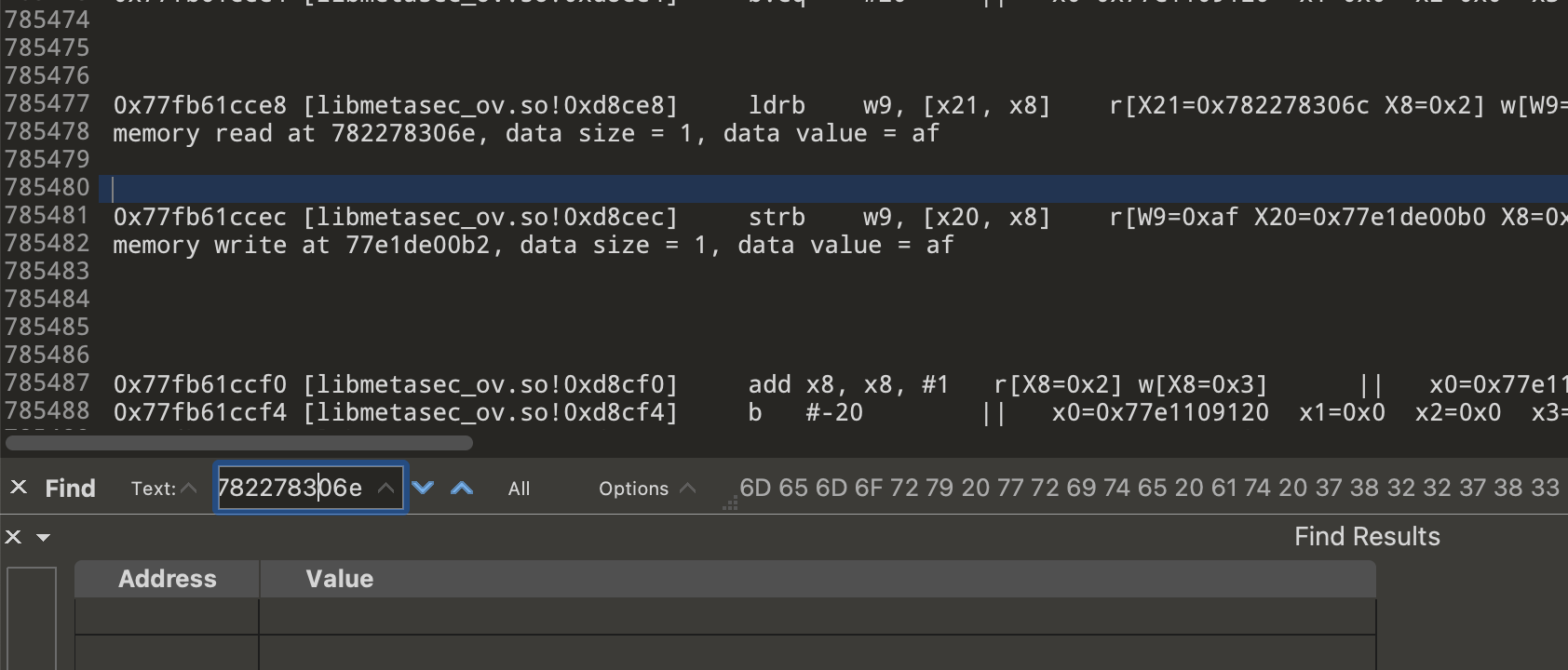Expand the Options menu in Find bar

(x=646, y=489)
